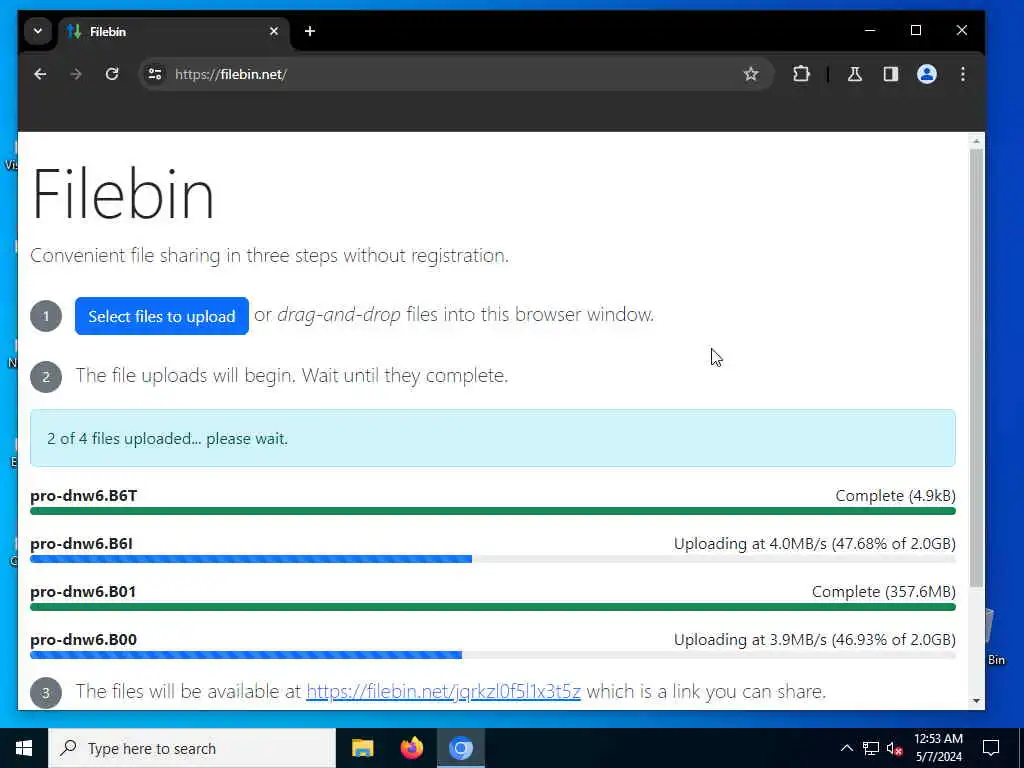The width and height of the screenshot is (1024, 768).
Task: Open the taskbar clock and date
Action: (x=938, y=748)
